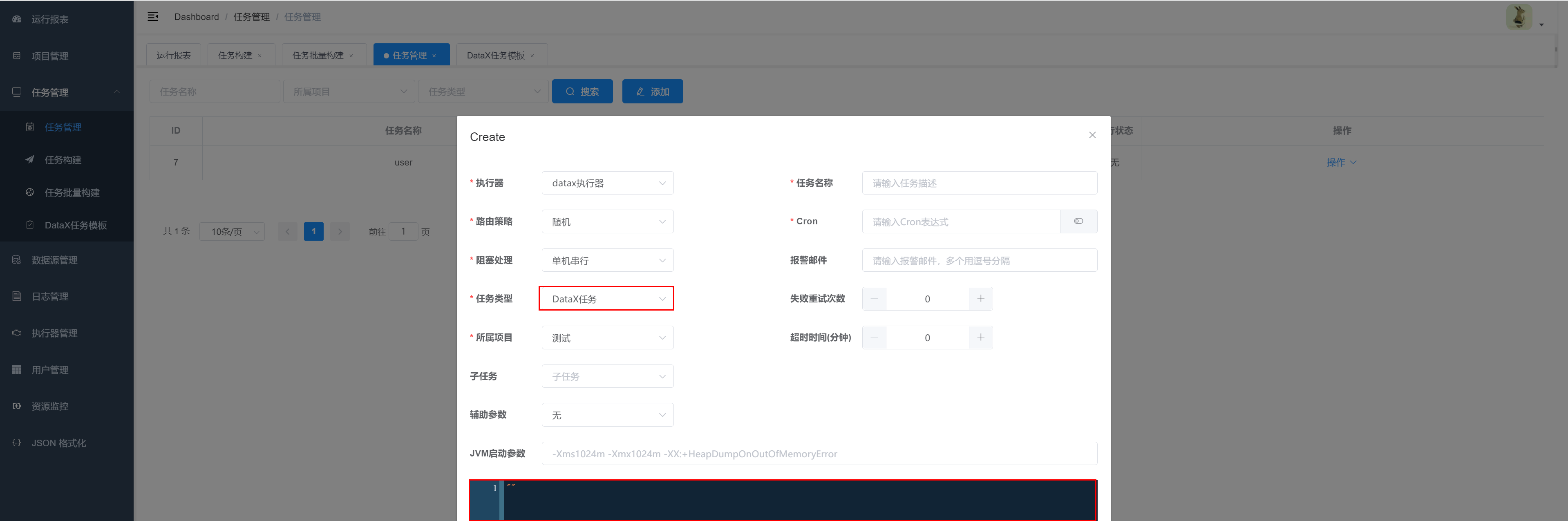
Task: Click the 添加 button
Action: click(652, 91)
